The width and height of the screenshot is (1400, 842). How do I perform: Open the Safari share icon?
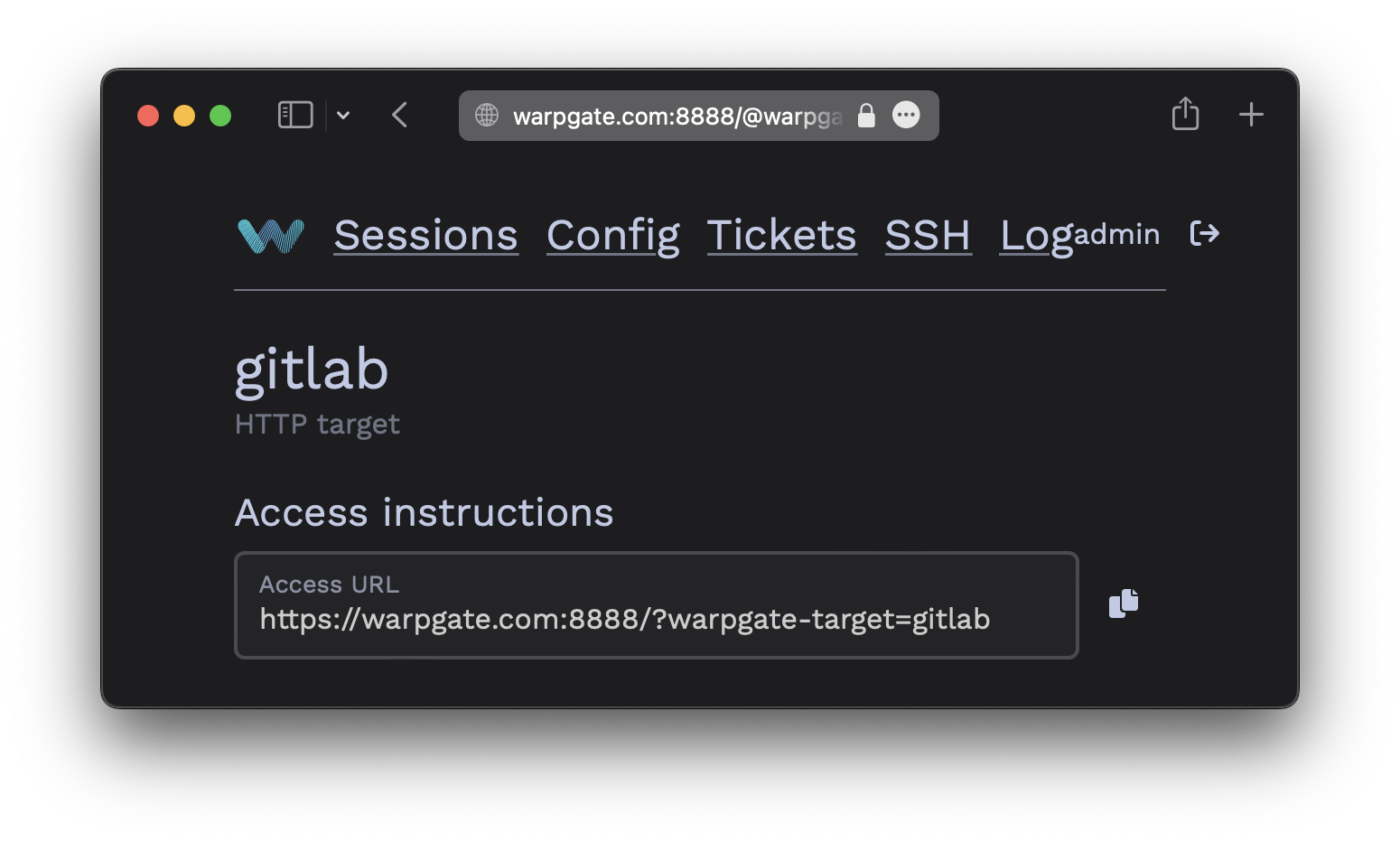[x=1185, y=114]
